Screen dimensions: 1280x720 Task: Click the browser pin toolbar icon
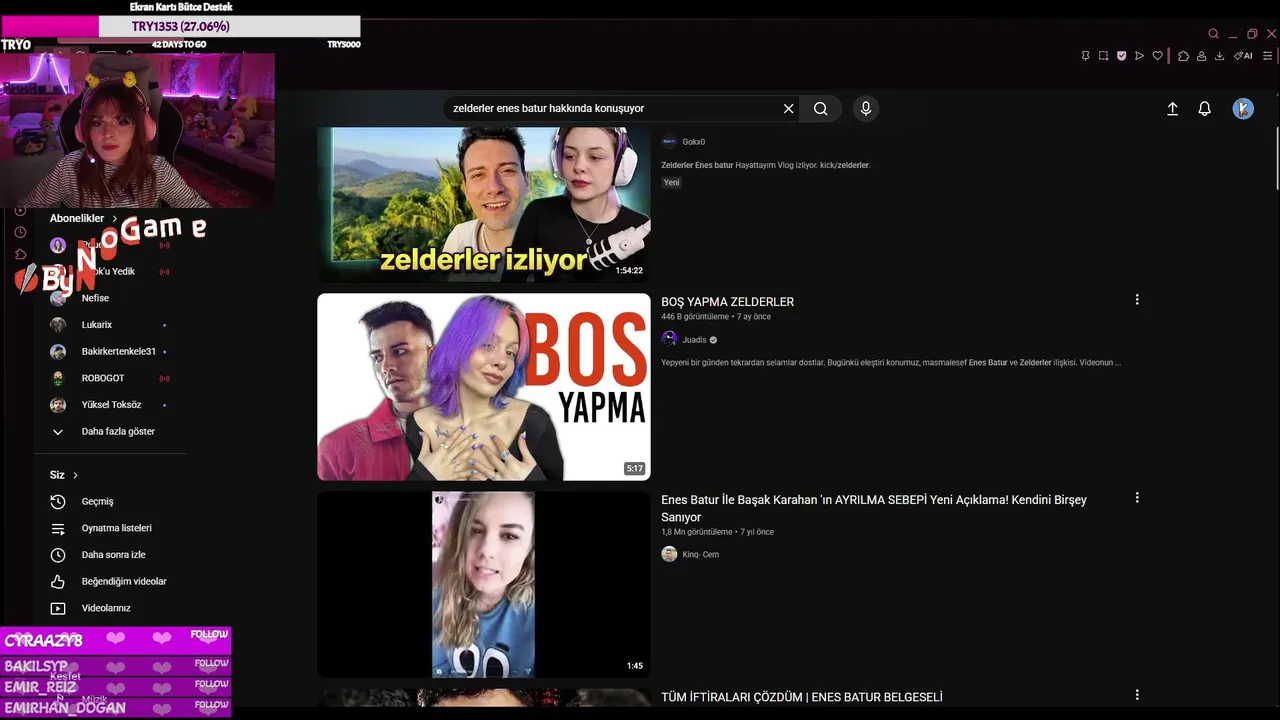click(x=1085, y=56)
